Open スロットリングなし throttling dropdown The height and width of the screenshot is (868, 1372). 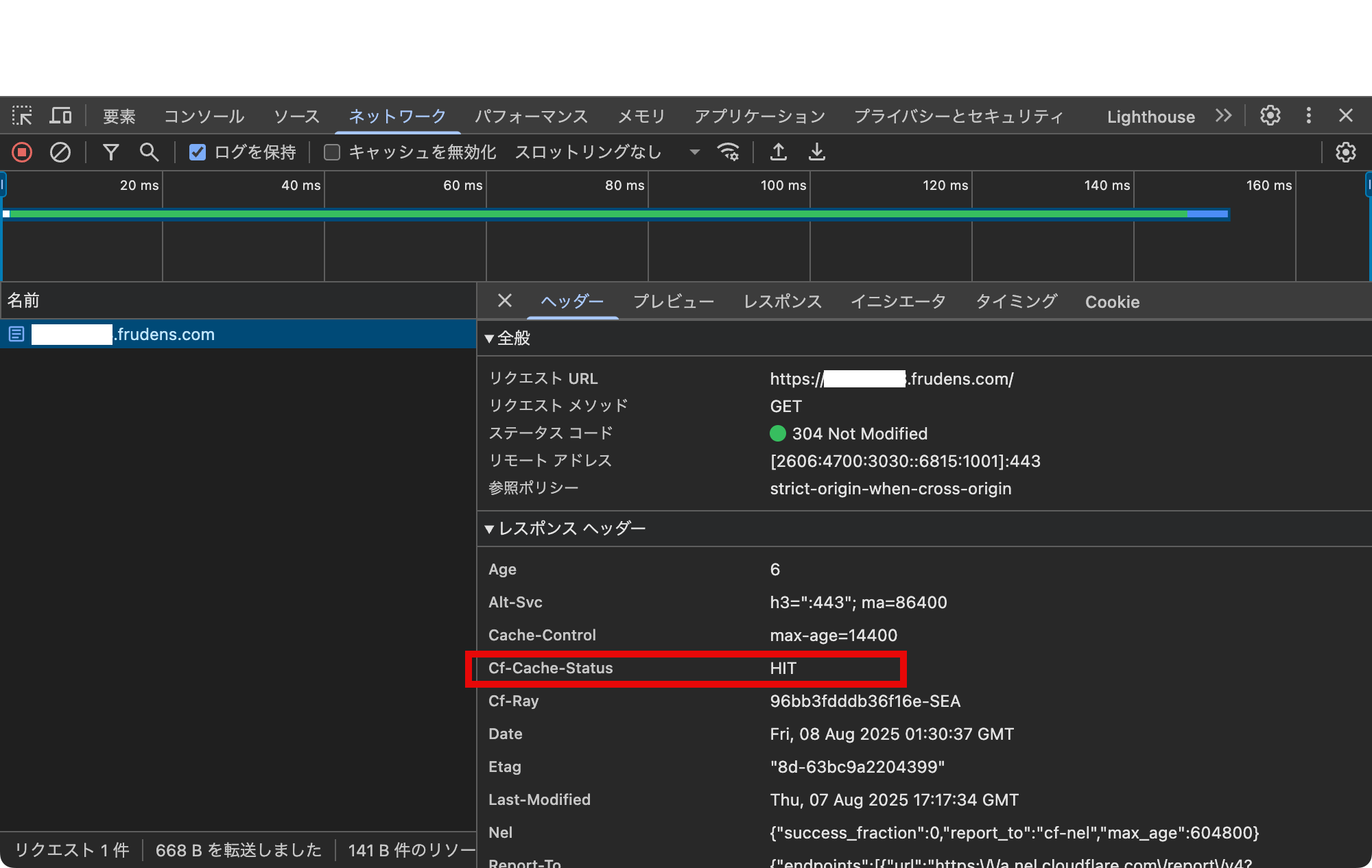[x=607, y=152]
